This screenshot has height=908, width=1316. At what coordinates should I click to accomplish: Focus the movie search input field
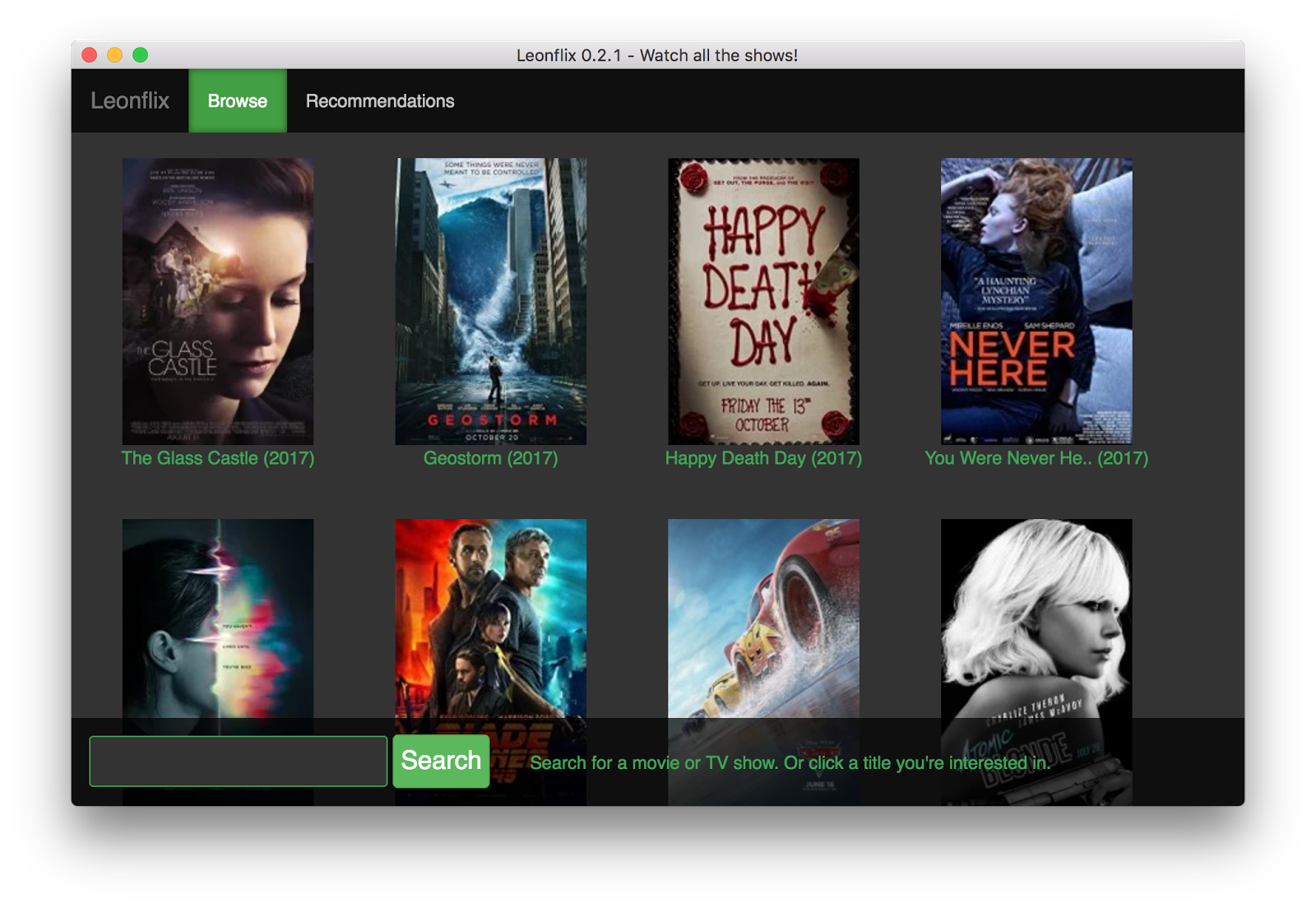coord(239,762)
